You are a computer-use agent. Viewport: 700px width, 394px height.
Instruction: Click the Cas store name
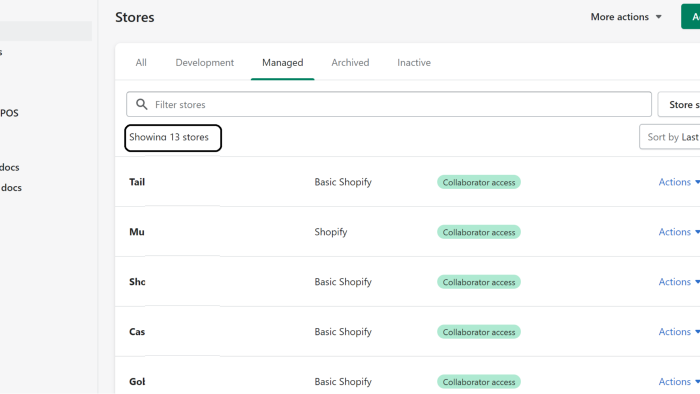coord(137,332)
